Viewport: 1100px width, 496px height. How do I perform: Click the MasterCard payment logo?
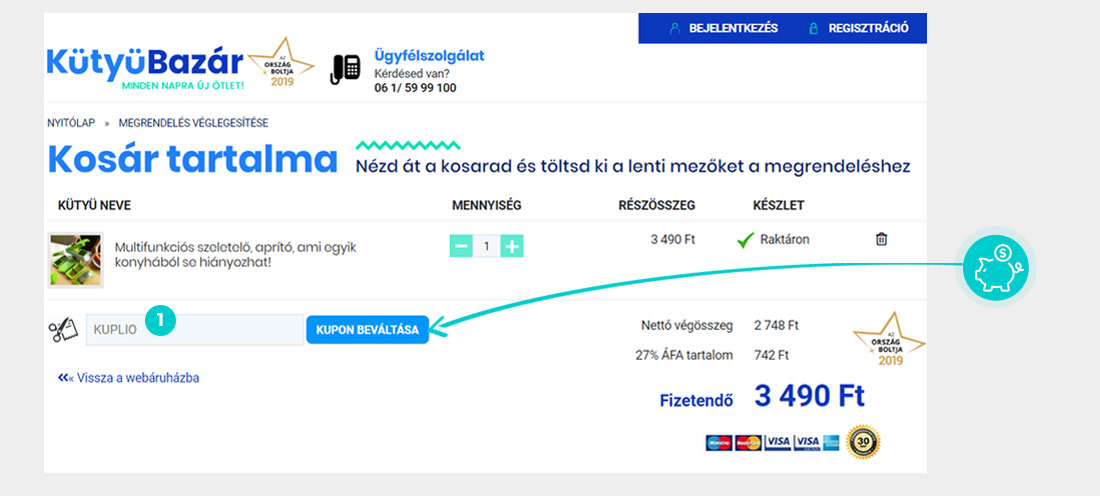click(x=749, y=443)
